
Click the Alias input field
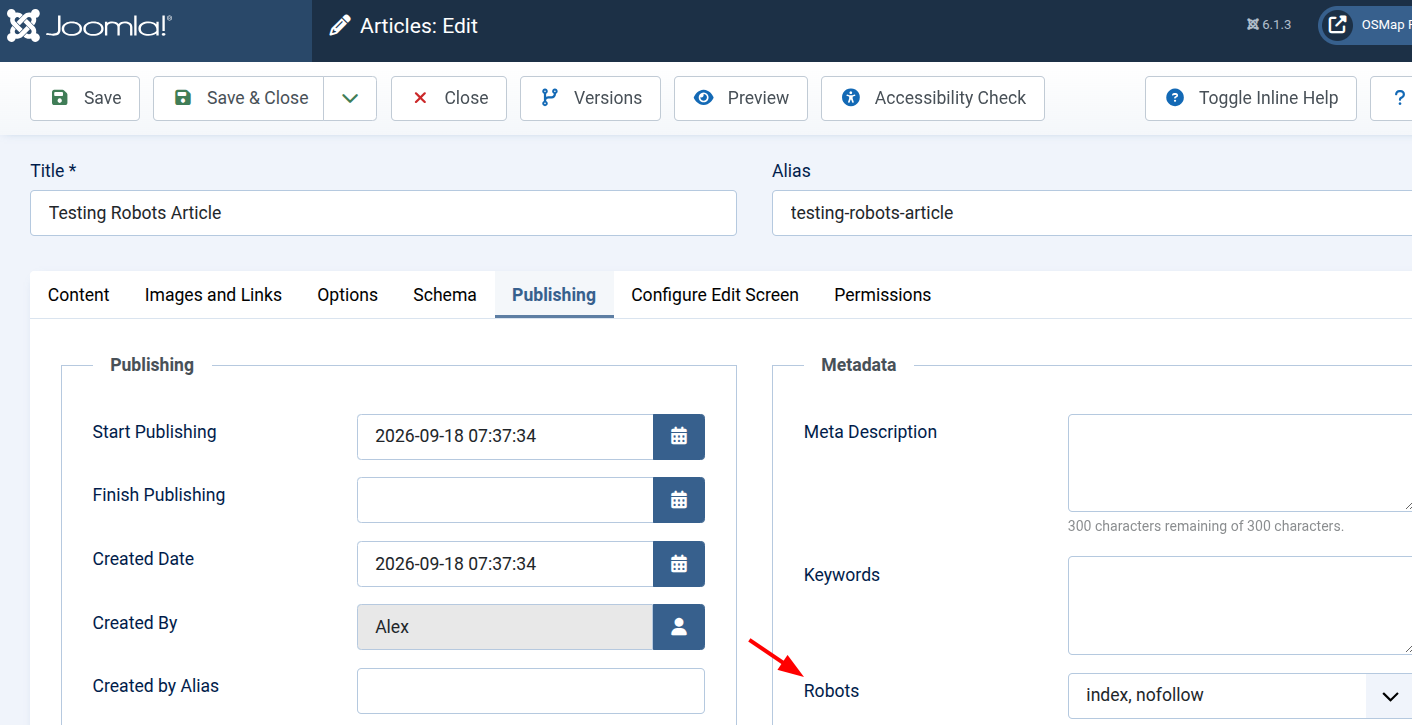(1092, 213)
